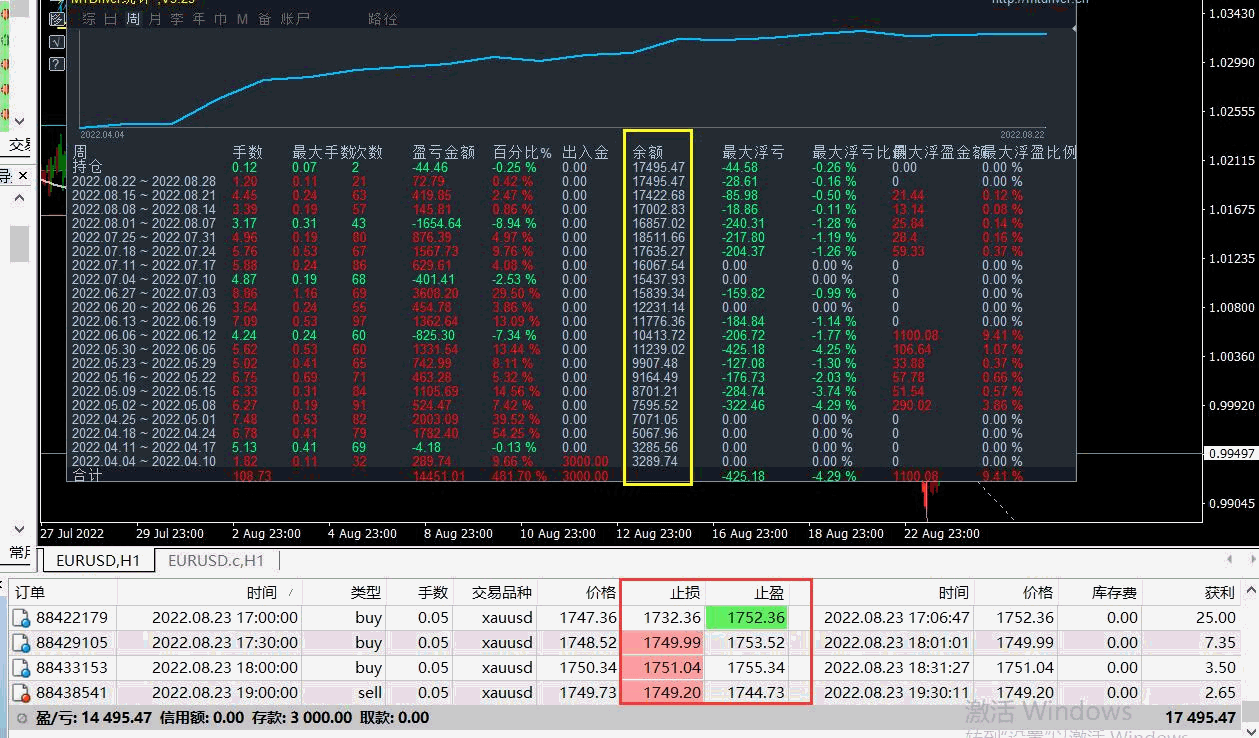Screen dimensions: 1259x738
Task: Click the question mark help icon
Action: tap(56, 64)
